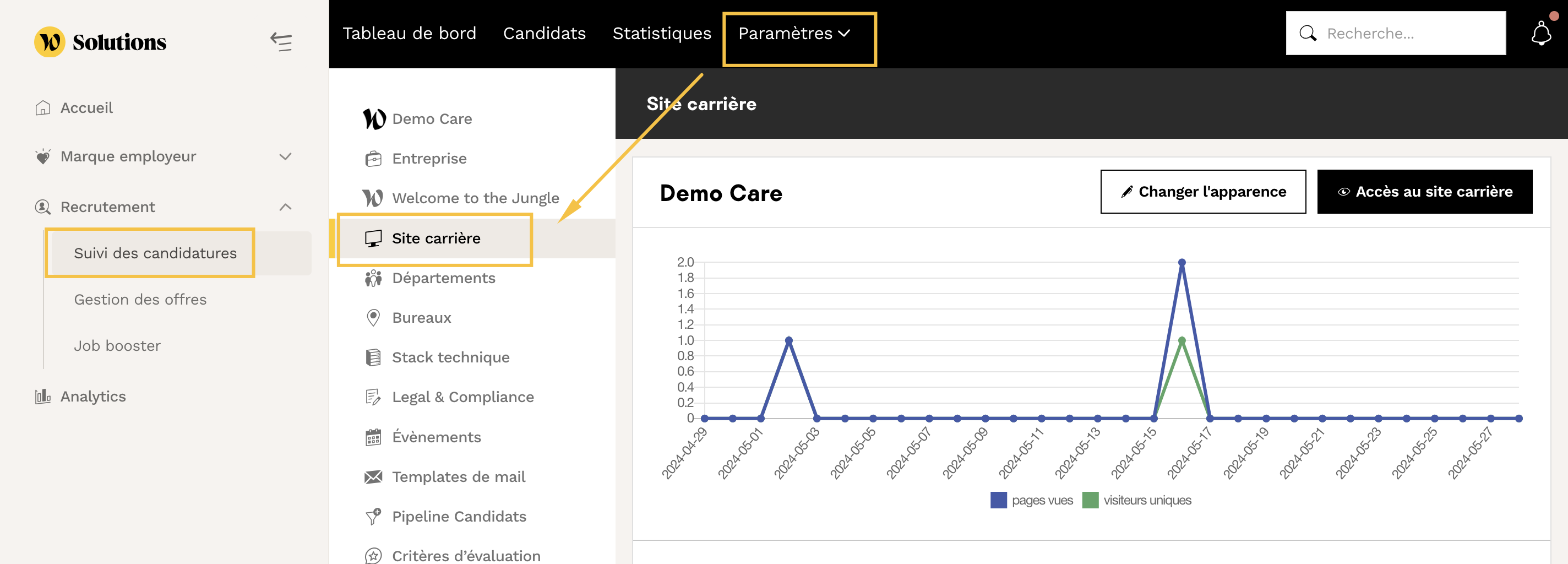Open the Paramètres dropdown menu
Image resolution: width=1568 pixels, height=564 pixels.
794,34
